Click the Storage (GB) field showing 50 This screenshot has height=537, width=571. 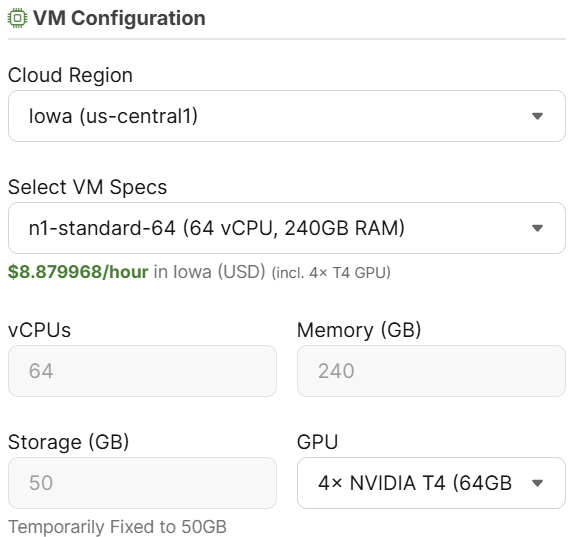[x=142, y=483]
